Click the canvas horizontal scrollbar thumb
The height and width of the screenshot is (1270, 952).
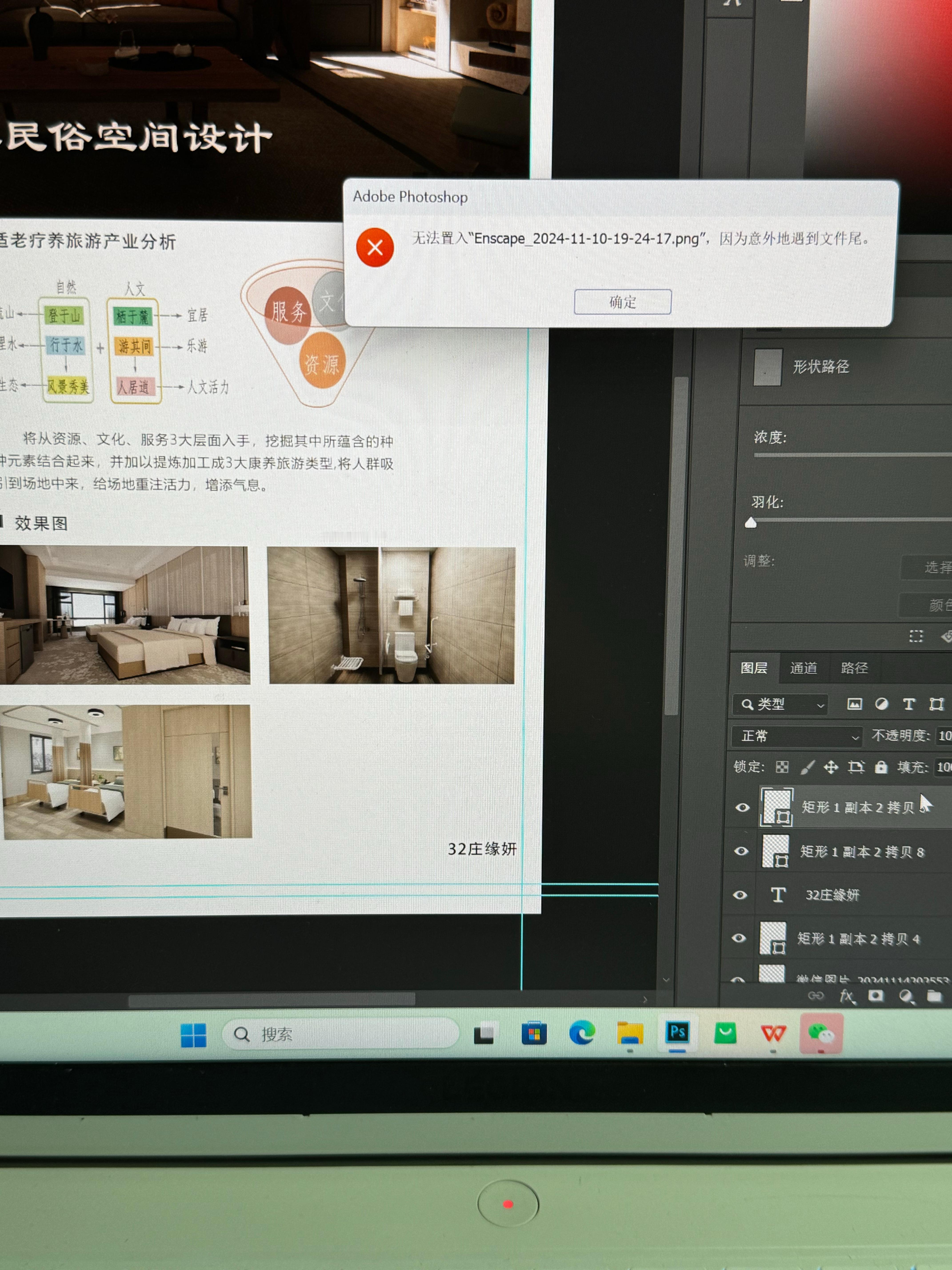pyautogui.click(x=272, y=1000)
